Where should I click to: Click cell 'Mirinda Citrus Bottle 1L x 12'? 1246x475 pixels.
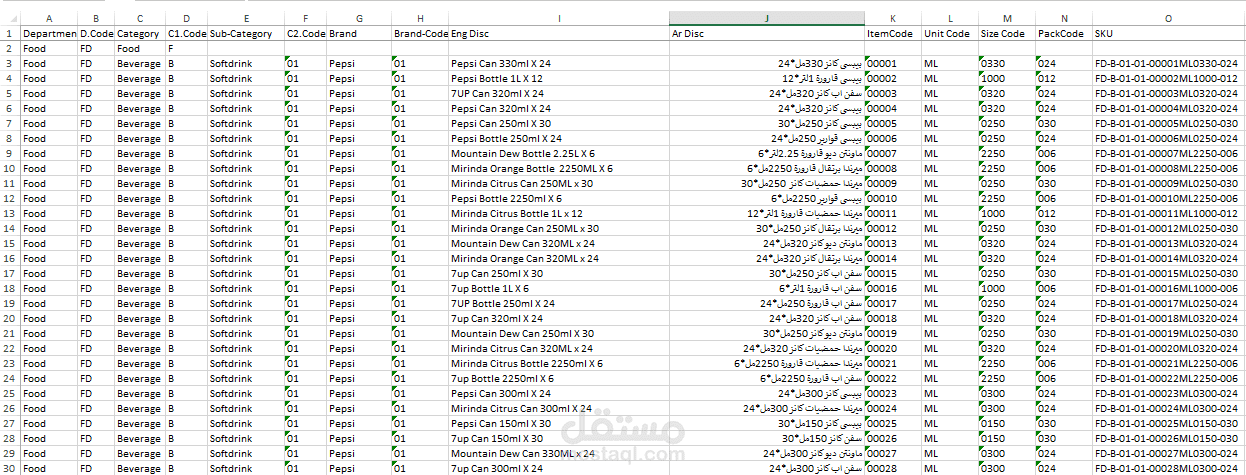[559, 213]
